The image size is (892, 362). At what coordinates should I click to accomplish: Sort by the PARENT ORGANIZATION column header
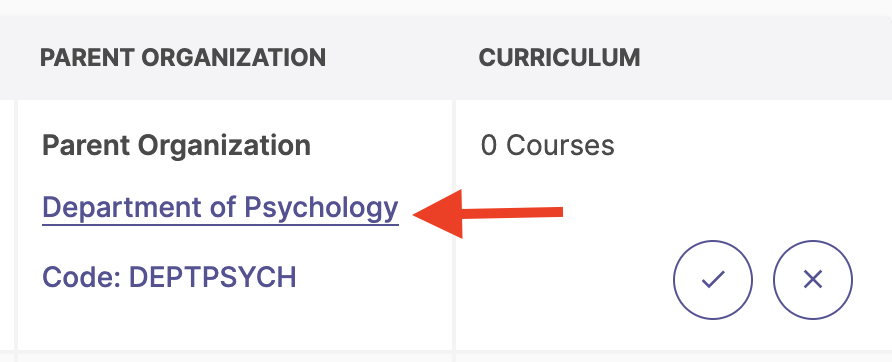(x=183, y=57)
